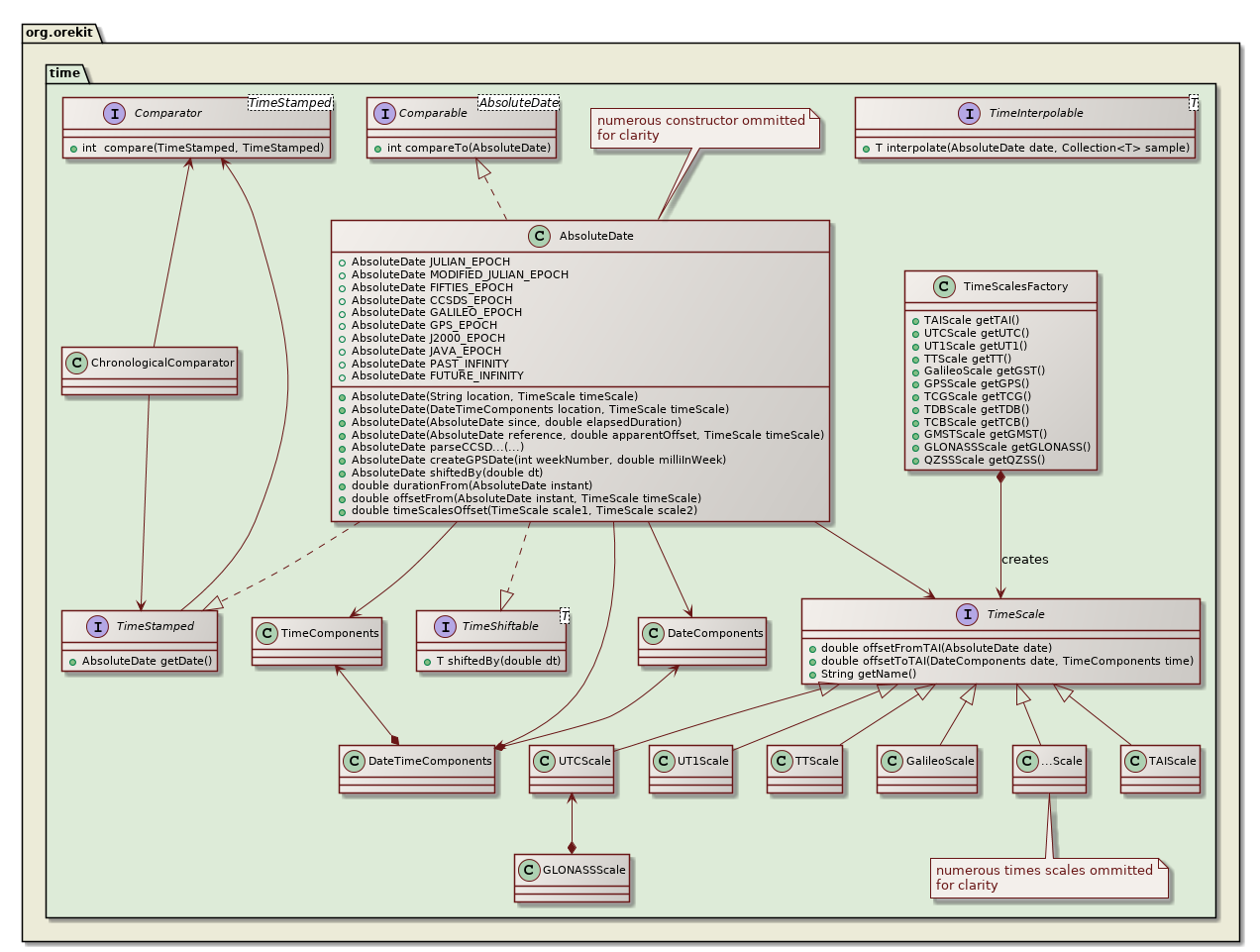
Task: Click the interface icon on TimeStamped
Action: coord(96,626)
